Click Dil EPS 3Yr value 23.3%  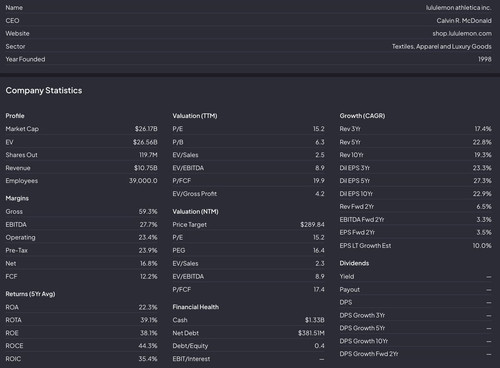point(482,168)
